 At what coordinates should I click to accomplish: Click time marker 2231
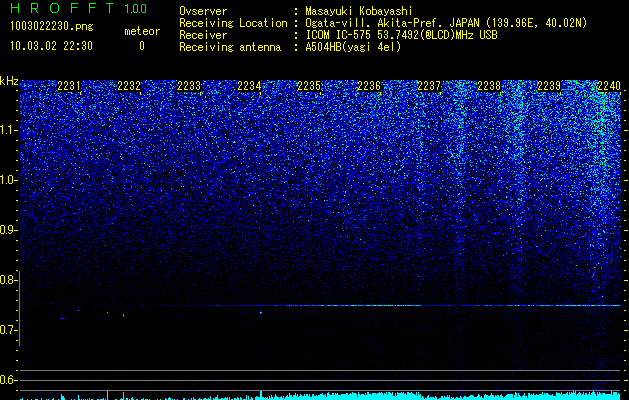pos(69,86)
